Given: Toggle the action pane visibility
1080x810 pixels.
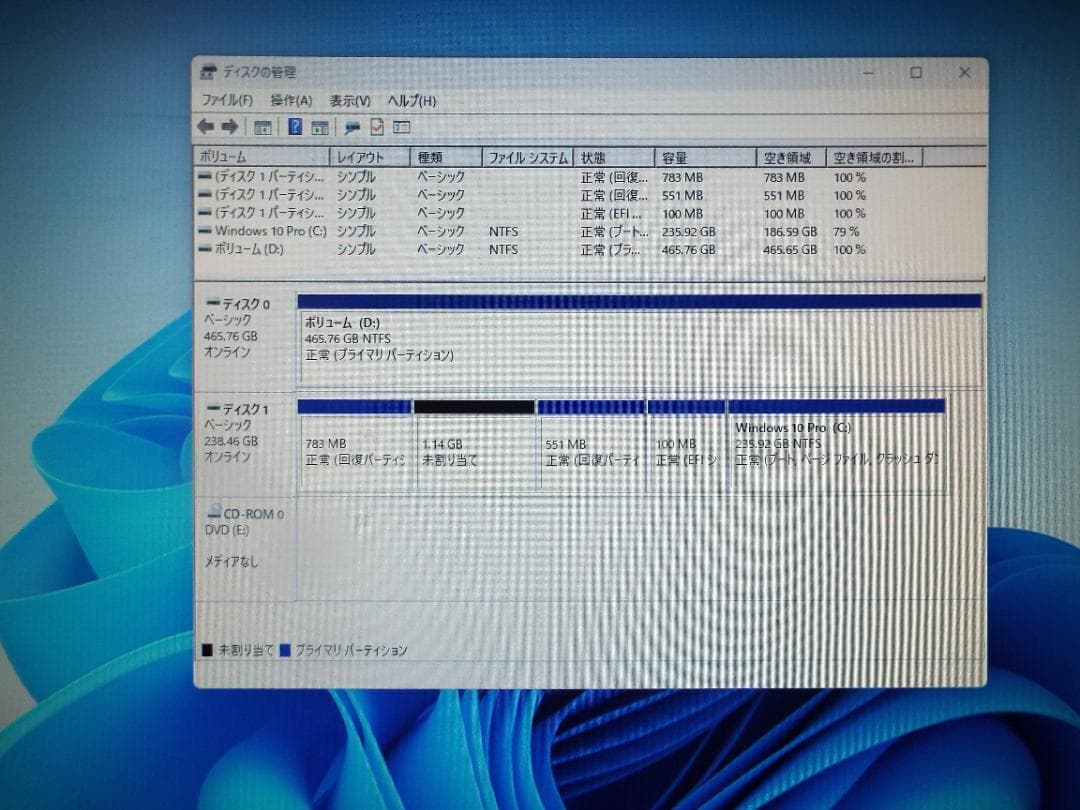Looking at the screenshot, I should pos(320,127).
